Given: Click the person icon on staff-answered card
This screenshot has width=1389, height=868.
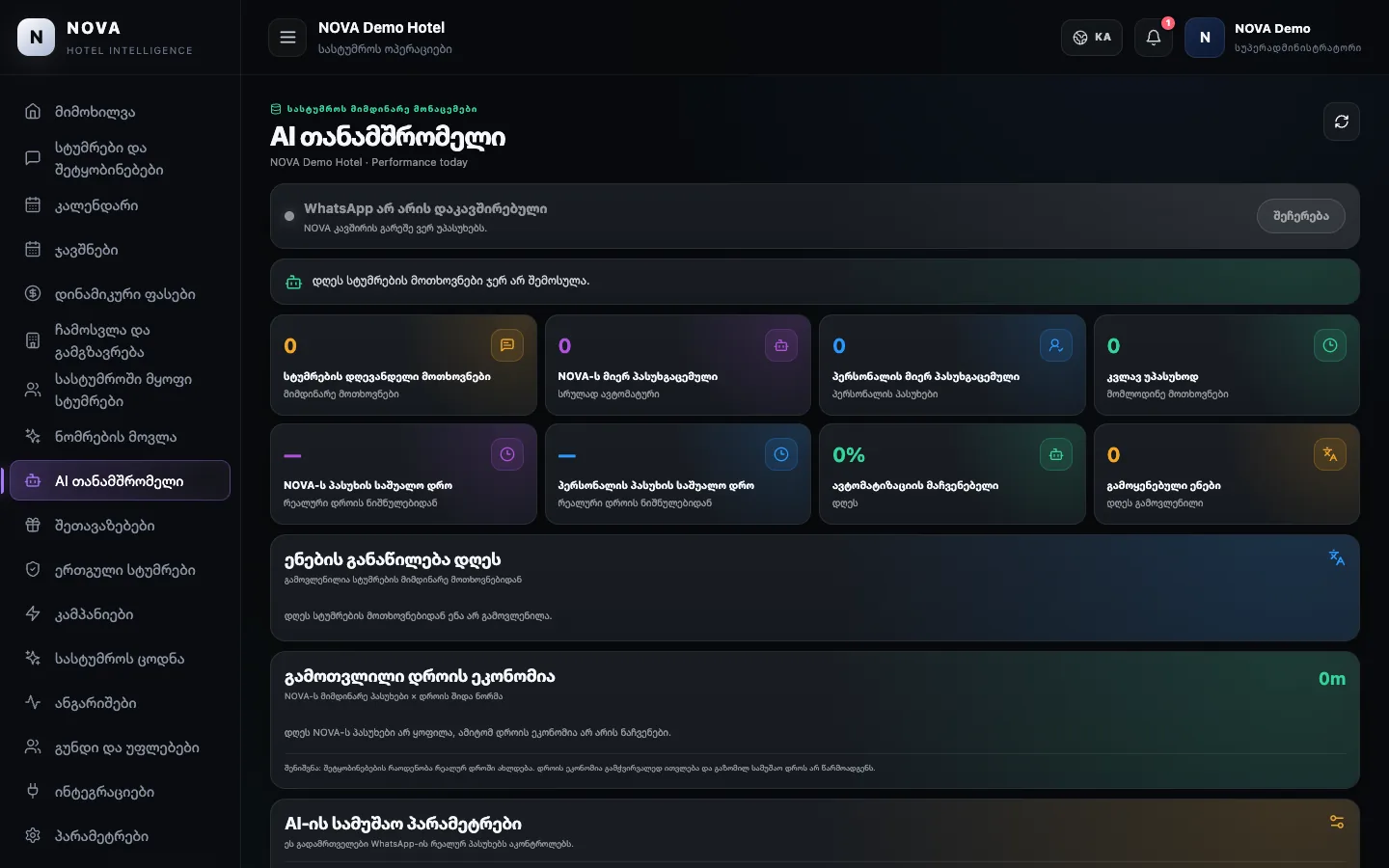Looking at the screenshot, I should 1056,345.
